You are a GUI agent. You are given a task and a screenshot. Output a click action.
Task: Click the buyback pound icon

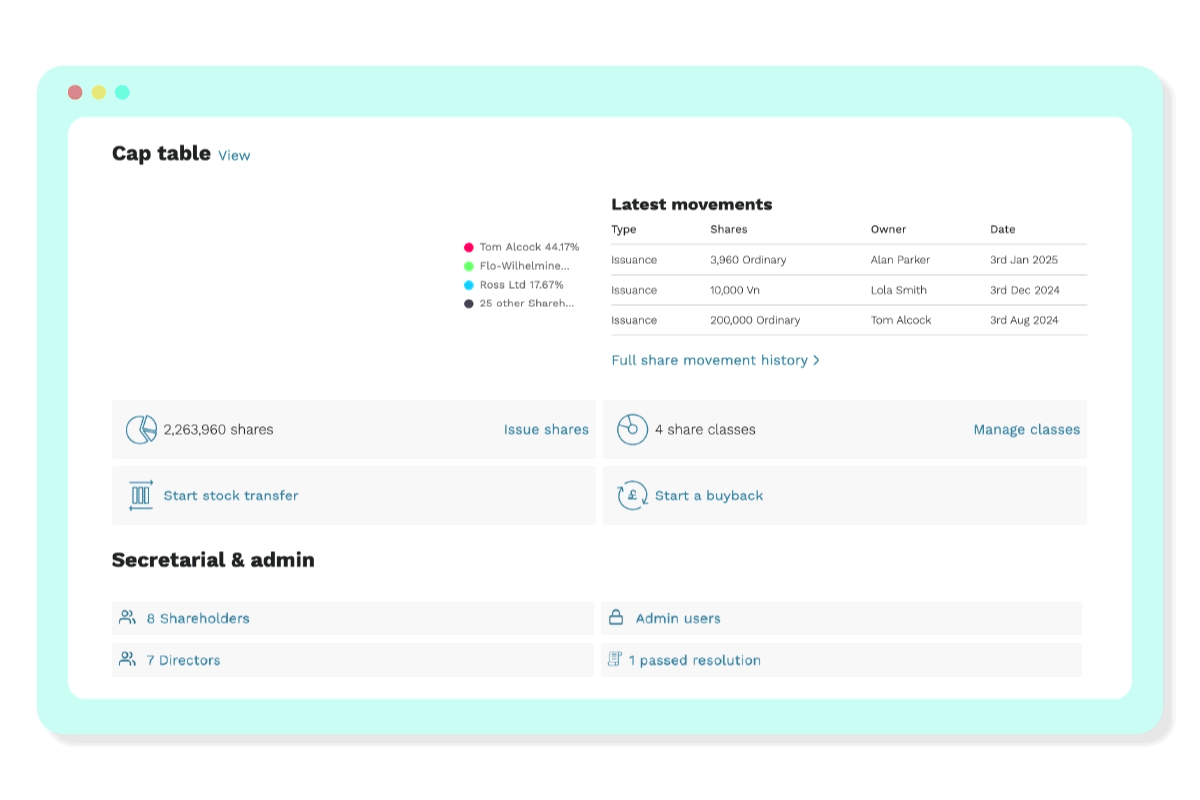pyautogui.click(x=632, y=495)
